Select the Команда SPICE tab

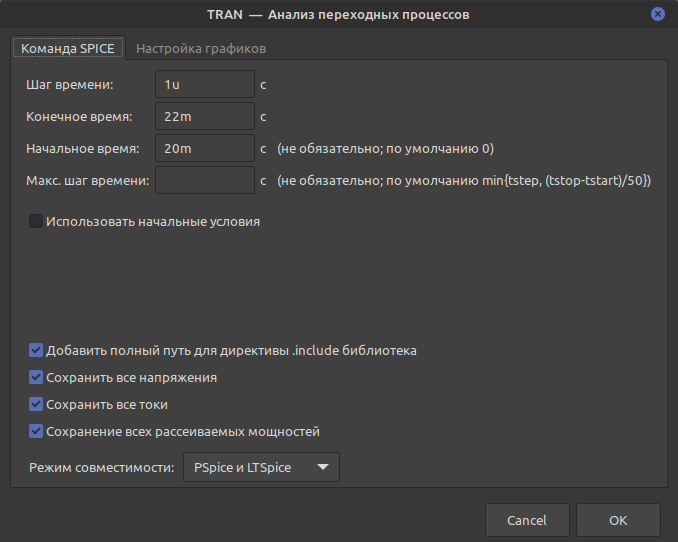66,48
